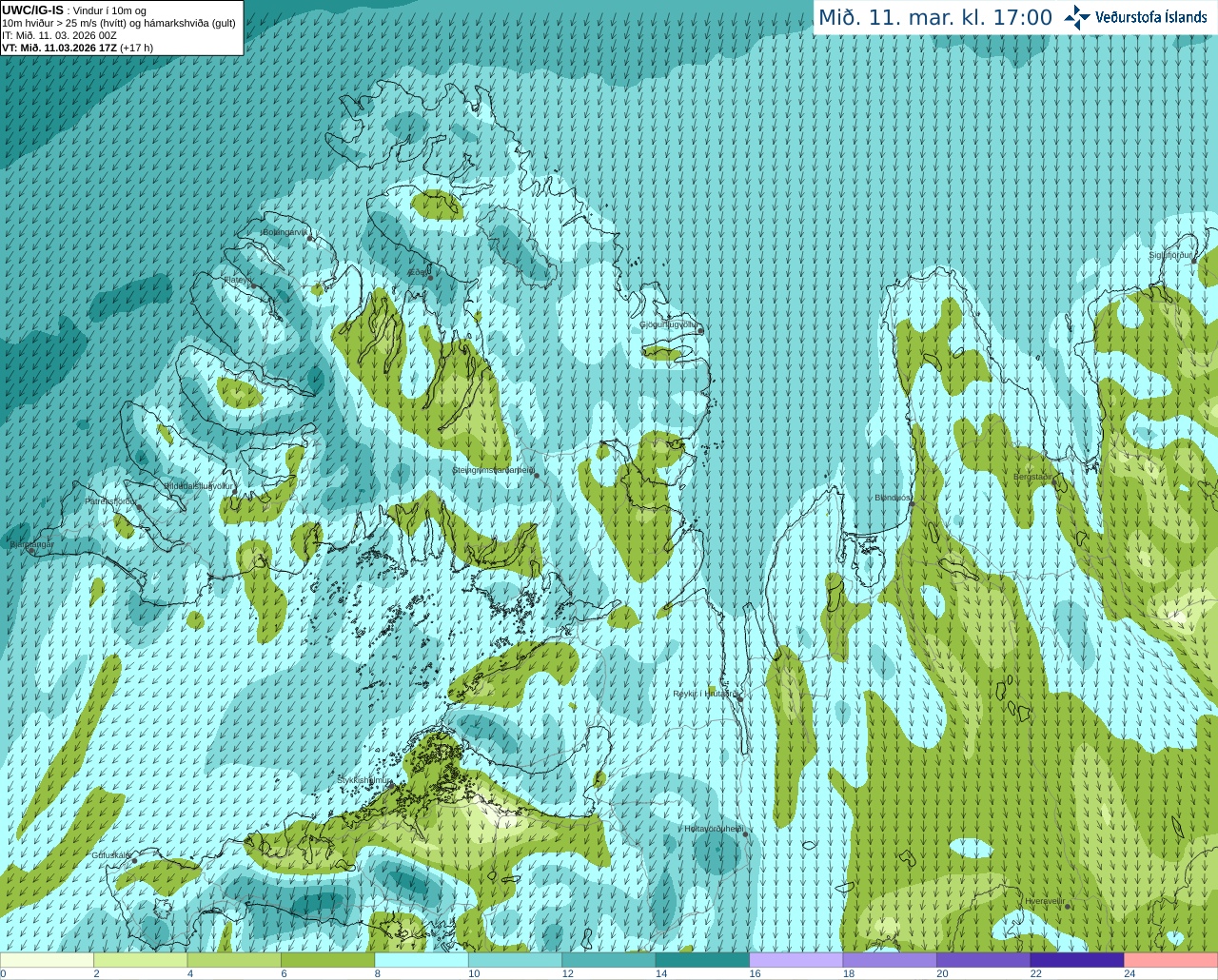Click the dark teal 14–16 legend swatch
1218x980 pixels.
point(702,960)
